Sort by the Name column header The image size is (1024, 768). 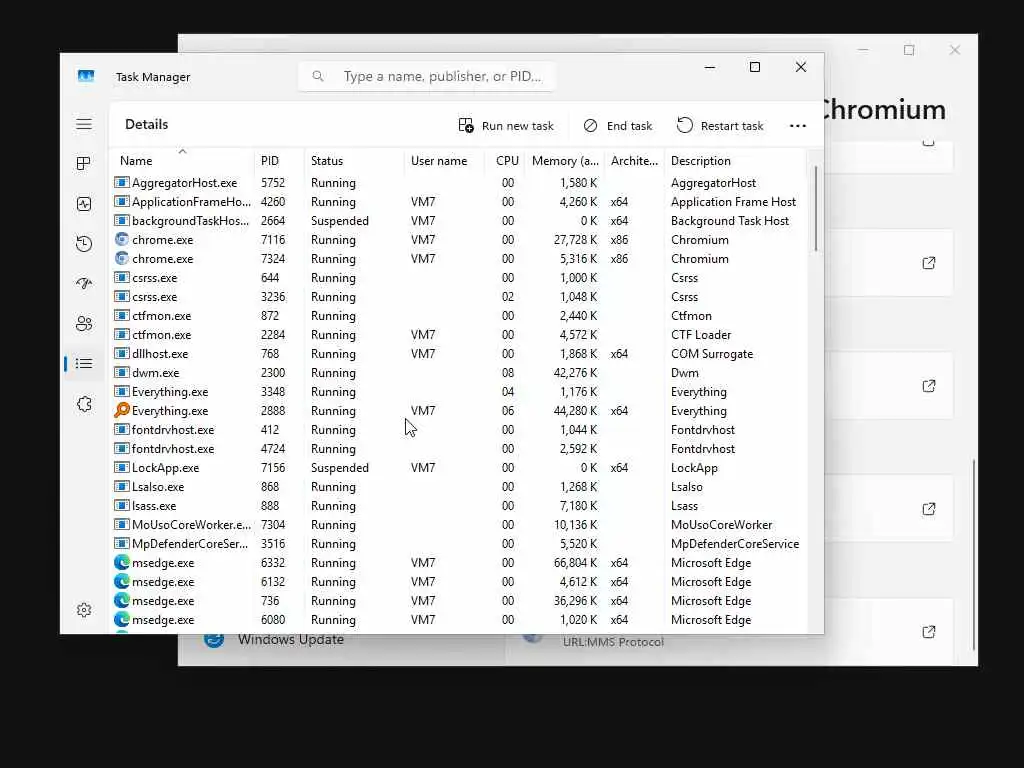tap(136, 161)
